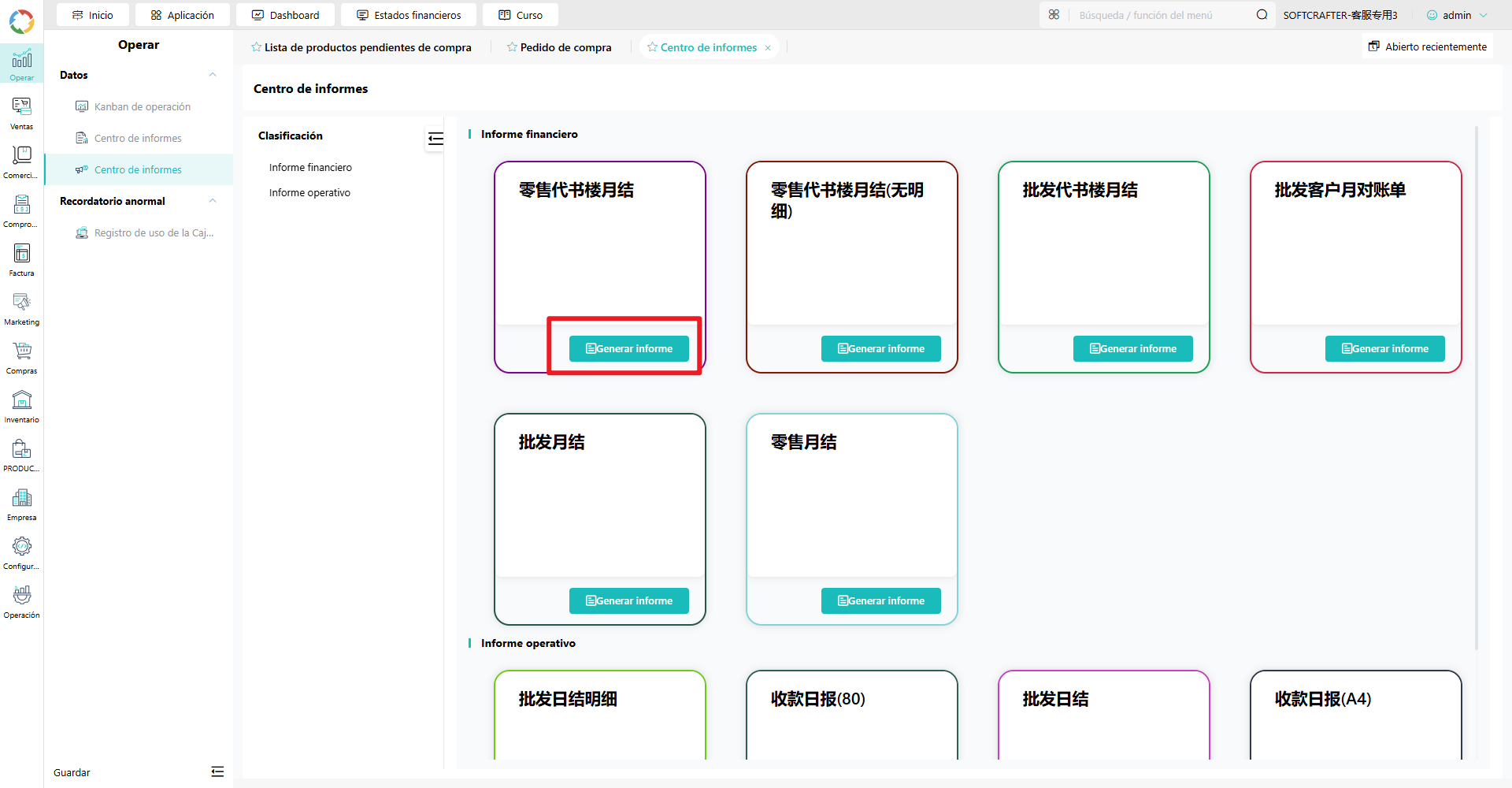Click Generar informe on 批发客户月对账单 card

(1384, 348)
